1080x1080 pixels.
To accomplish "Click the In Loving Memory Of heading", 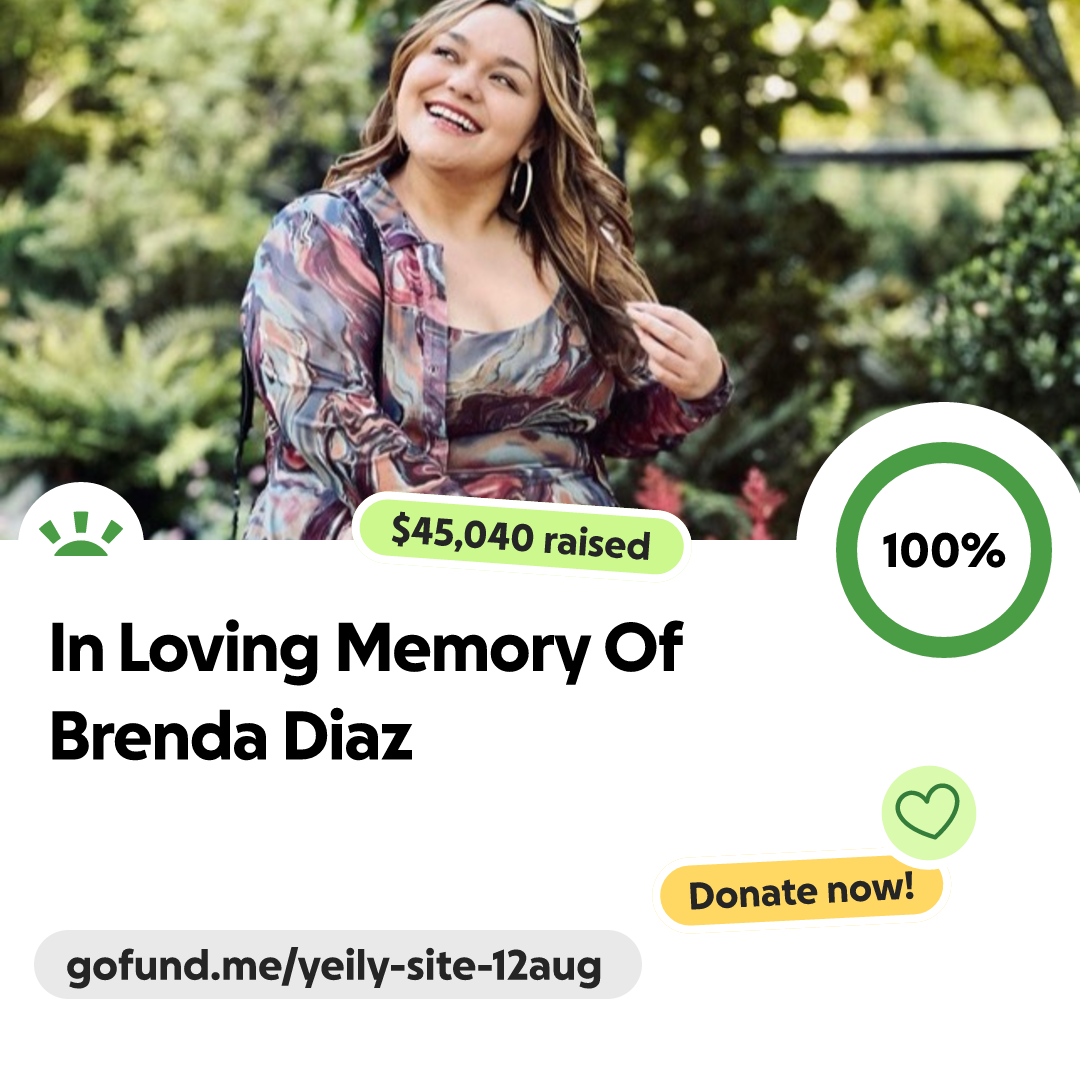I will 366,649.
